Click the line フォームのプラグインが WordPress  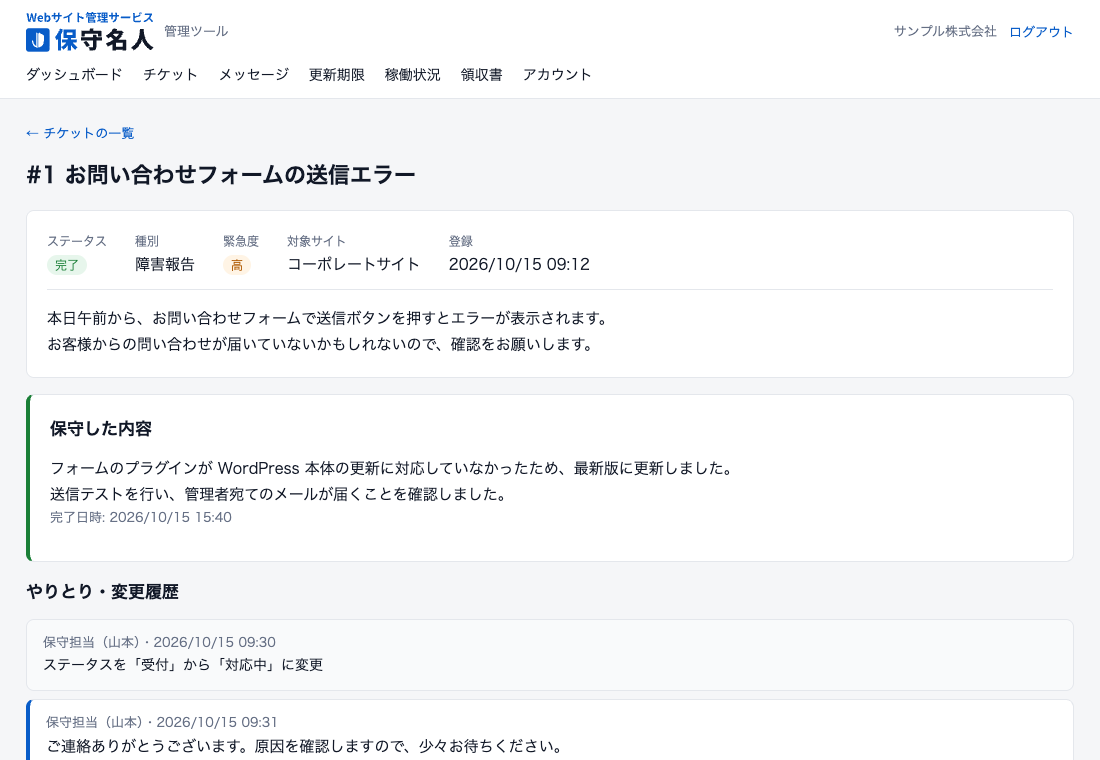coord(391,468)
